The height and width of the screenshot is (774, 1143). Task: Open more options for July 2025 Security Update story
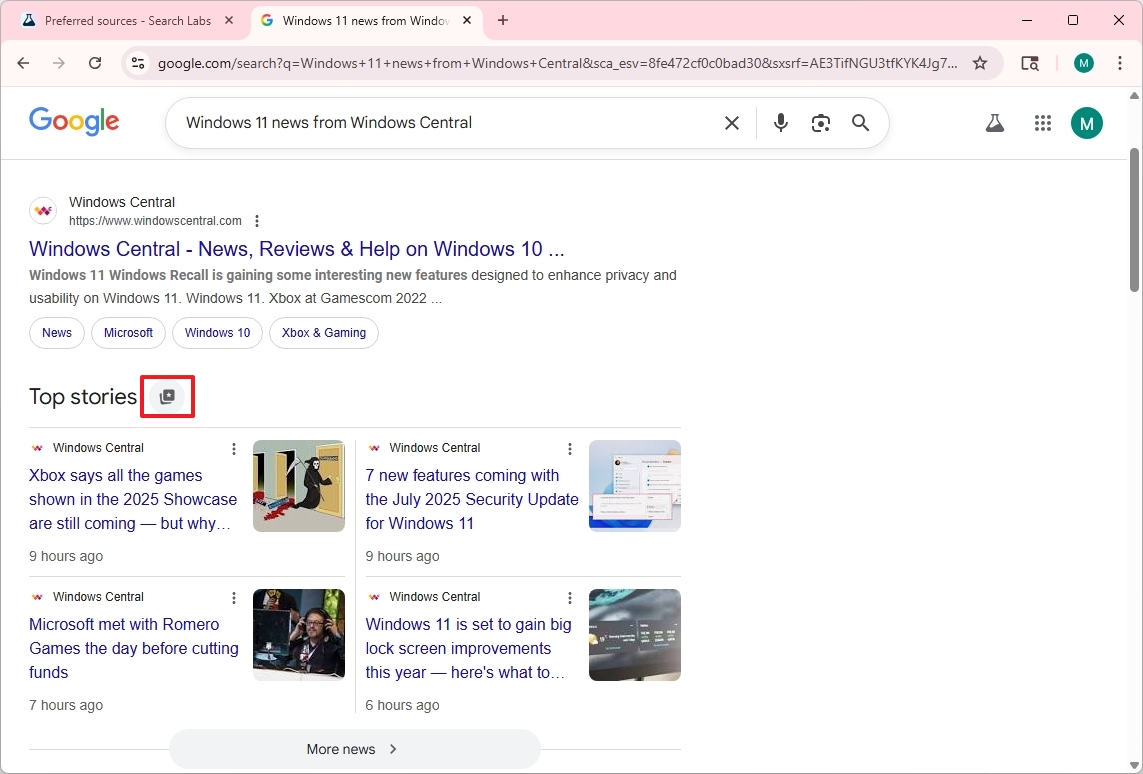point(570,449)
